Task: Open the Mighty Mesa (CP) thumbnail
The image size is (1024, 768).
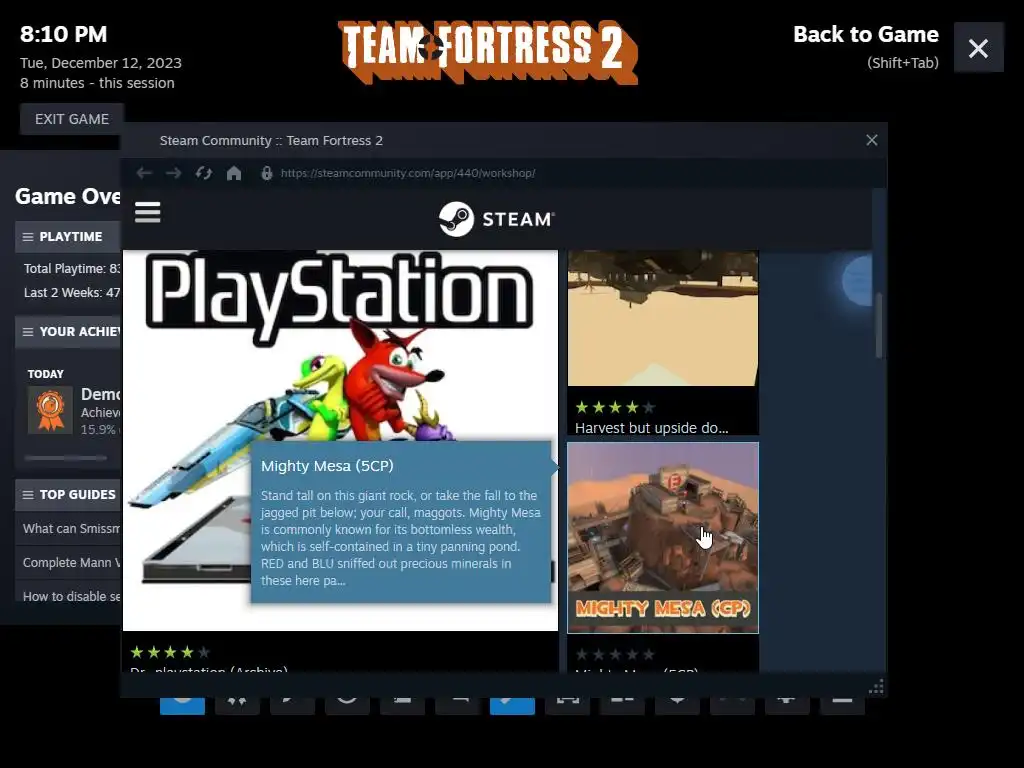Action: point(663,537)
